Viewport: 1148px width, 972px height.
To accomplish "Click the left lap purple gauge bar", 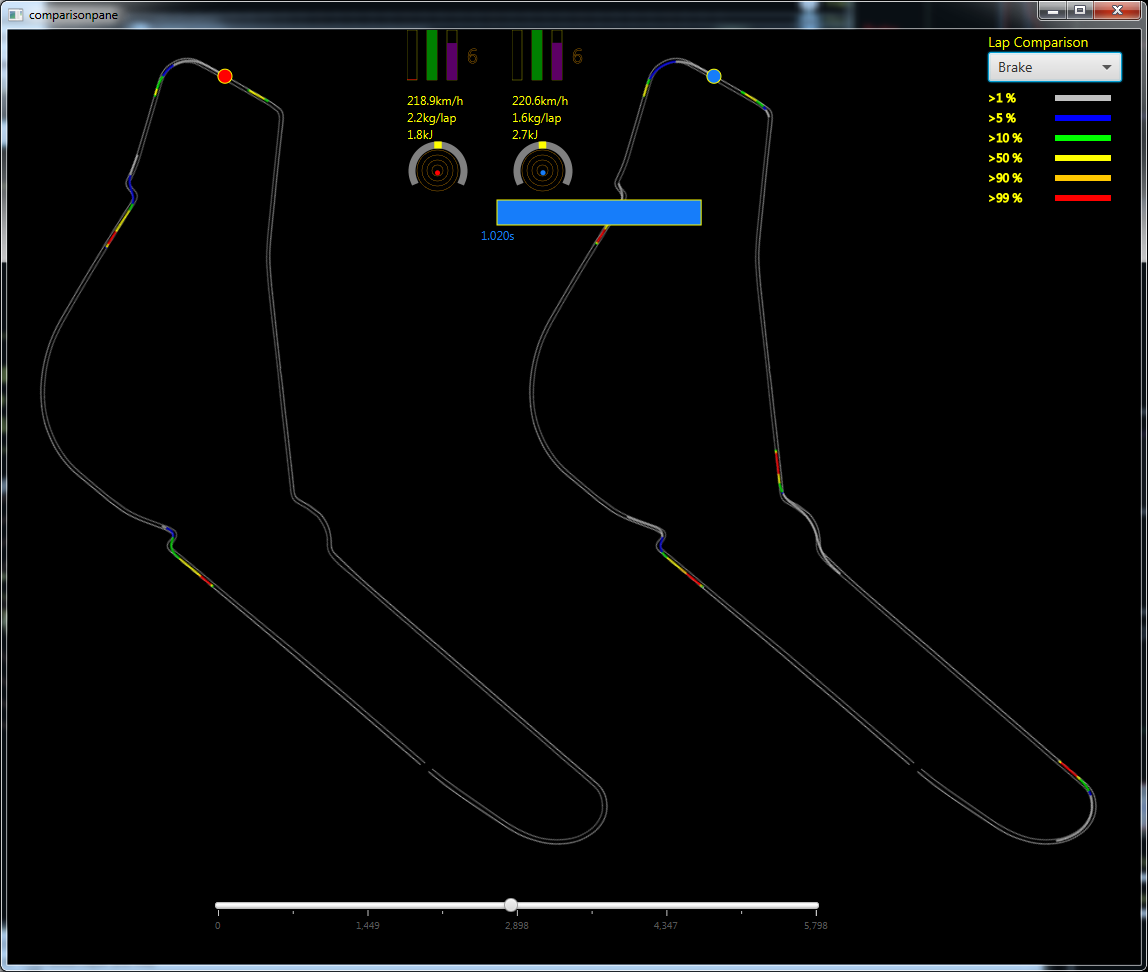I will click(x=452, y=55).
